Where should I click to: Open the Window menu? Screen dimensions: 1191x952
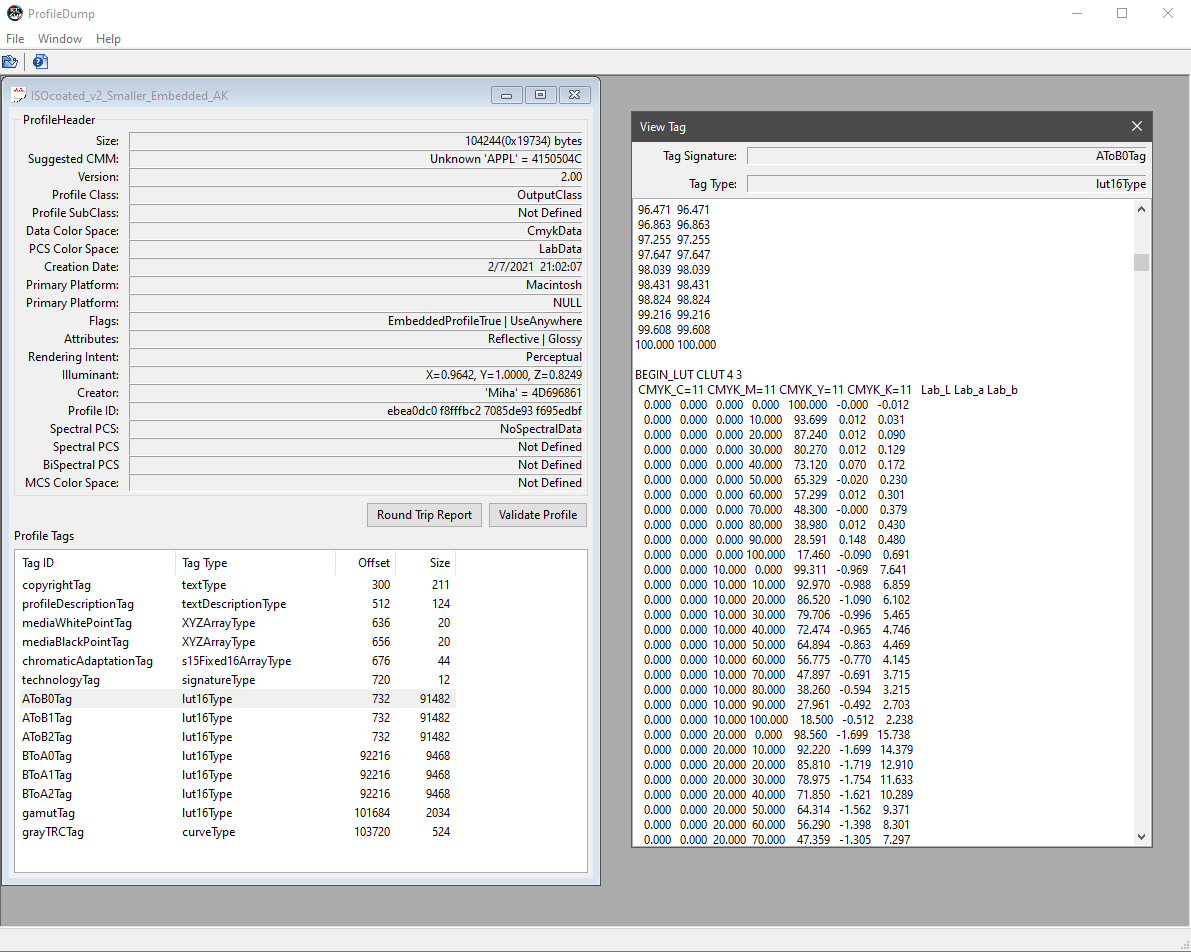point(60,39)
